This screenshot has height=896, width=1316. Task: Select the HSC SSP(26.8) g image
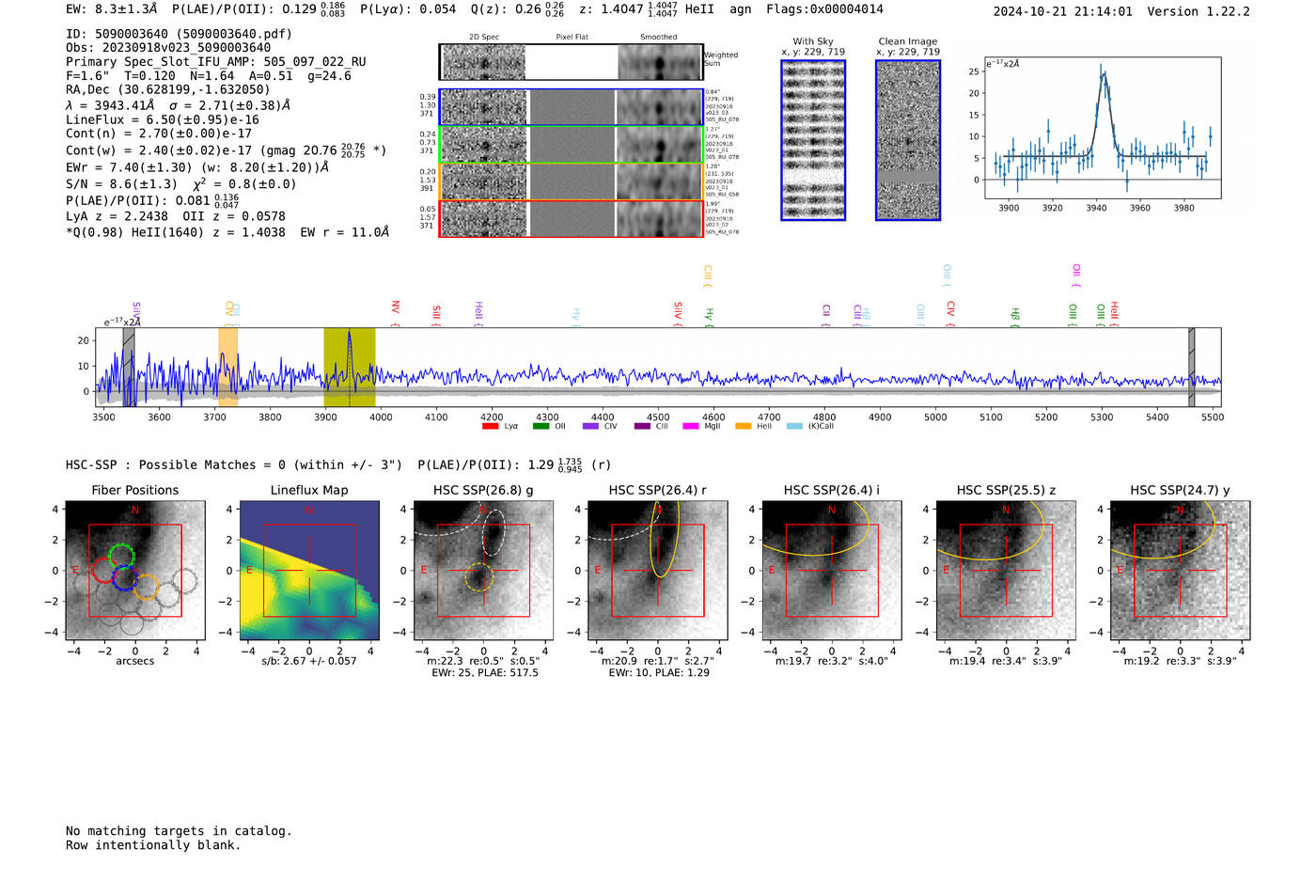483,571
